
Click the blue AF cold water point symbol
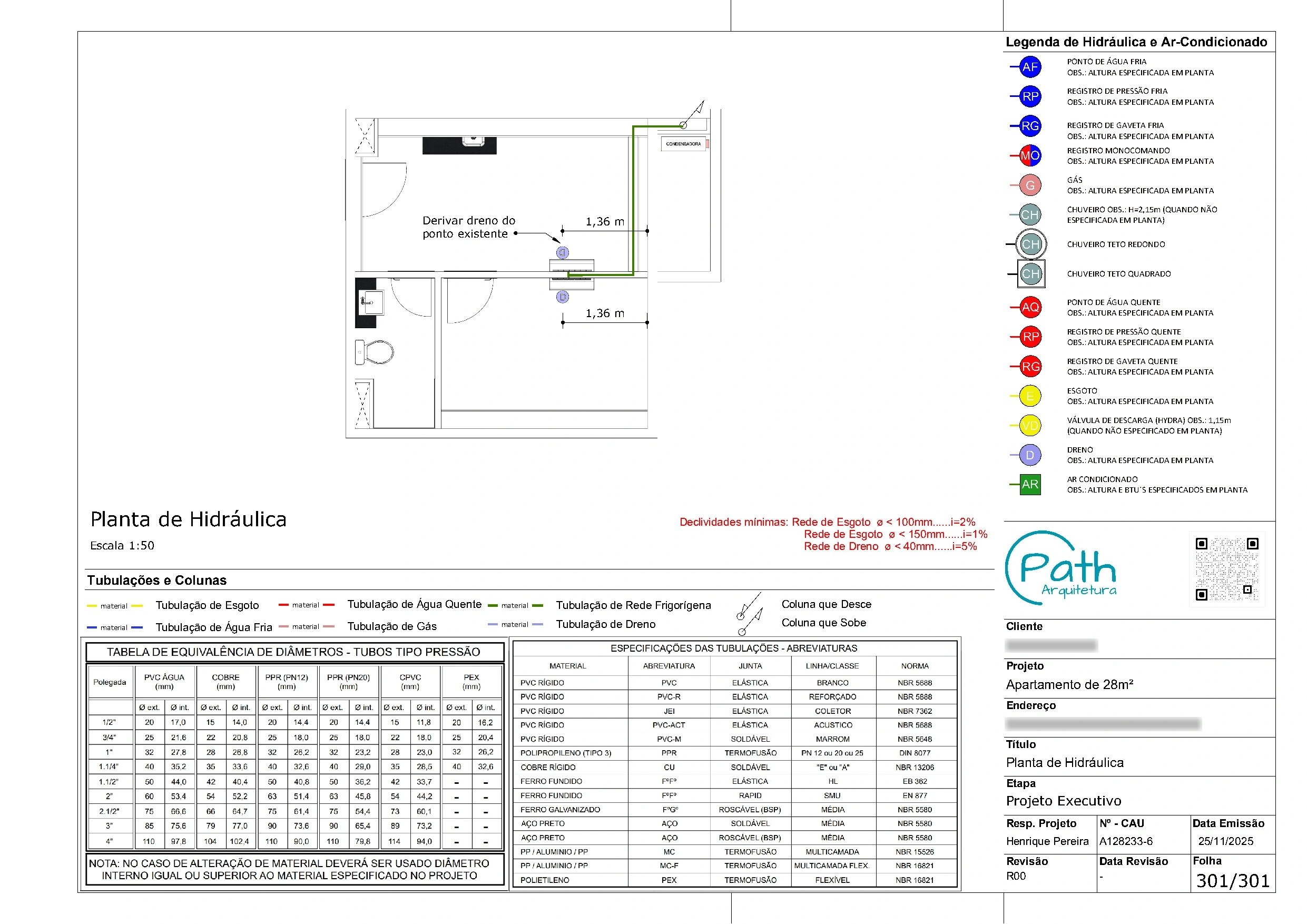(1029, 67)
